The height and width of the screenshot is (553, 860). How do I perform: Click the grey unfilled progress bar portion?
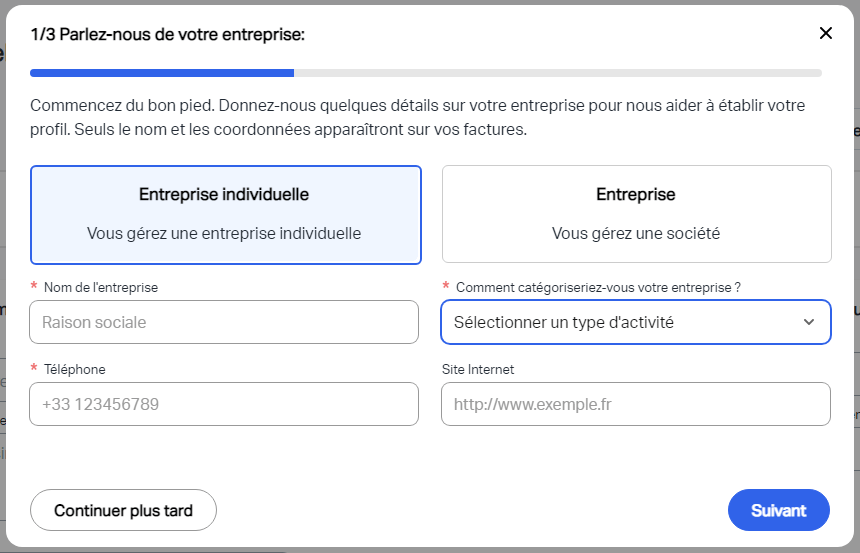tap(558, 73)
